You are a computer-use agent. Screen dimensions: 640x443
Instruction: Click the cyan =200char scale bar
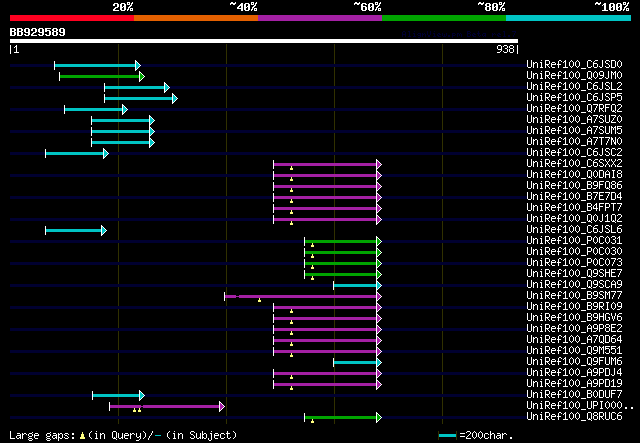pos(447,436)
